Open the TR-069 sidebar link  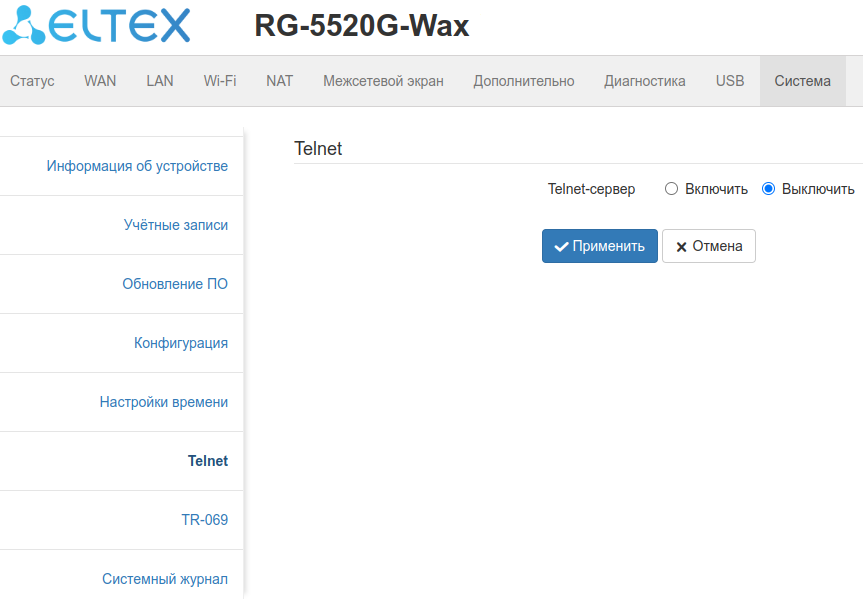[205, 519]
